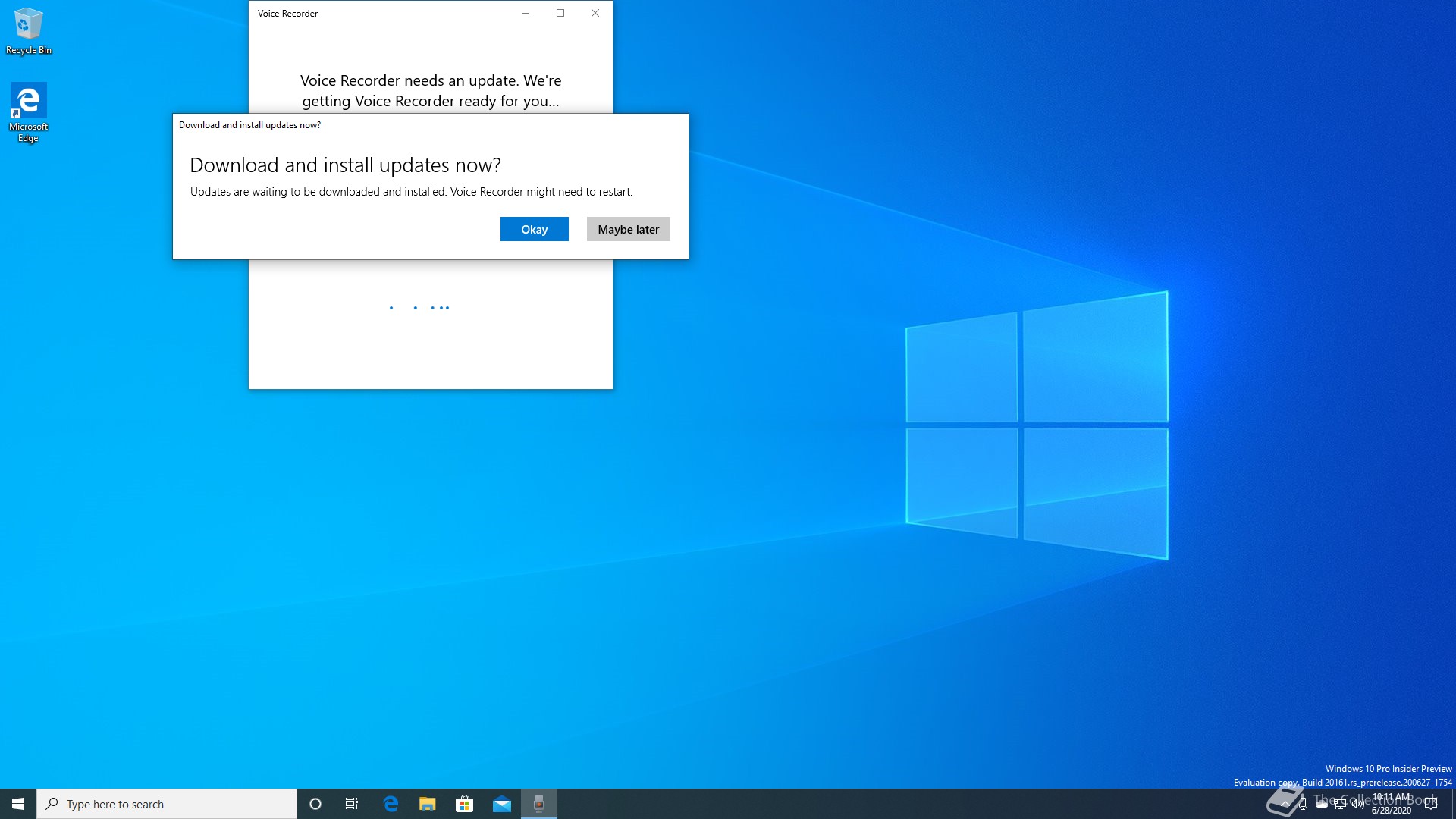
Task: Click the Type here to search box
Action: [x=167, y=804]
